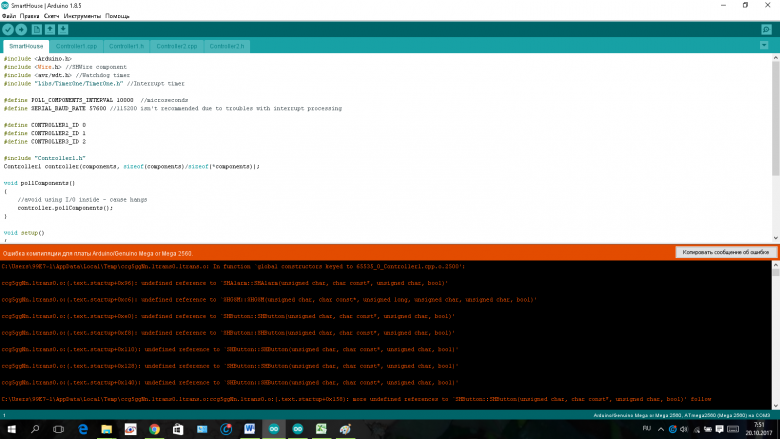Open the Файл menu
780x439 pixels.
pyautogui.click(x=9, y=16)
